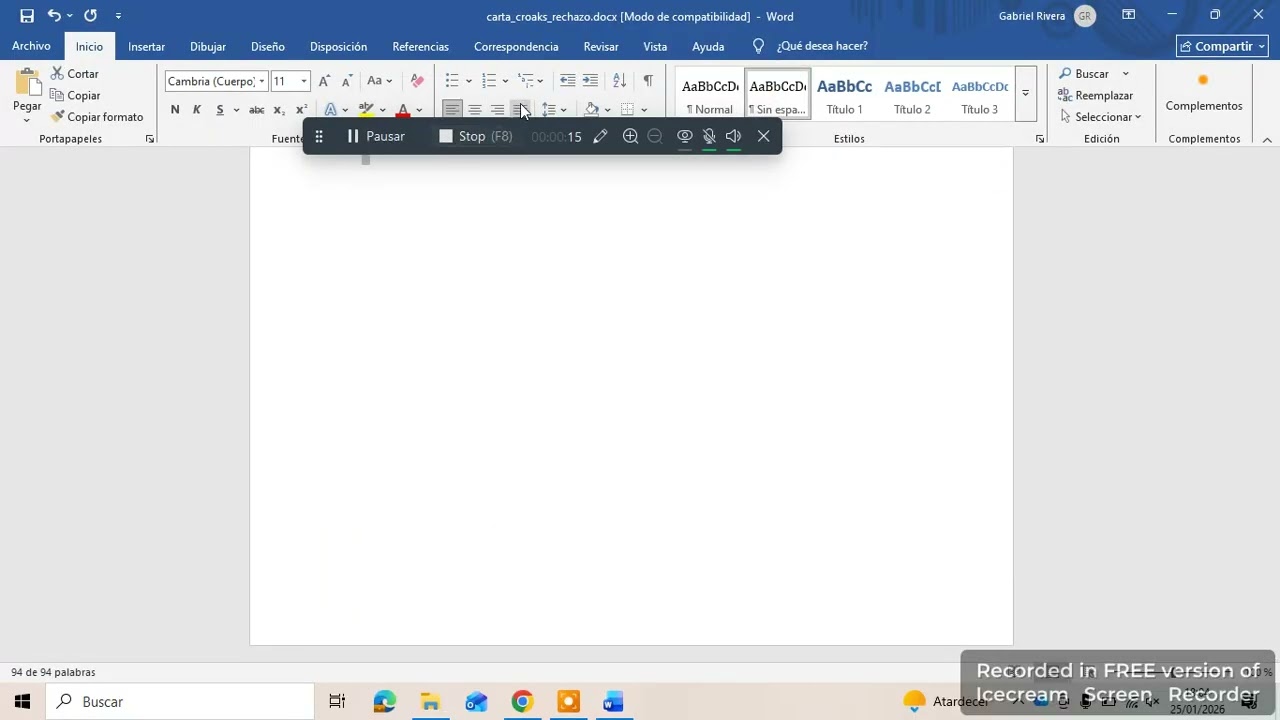Open the Complementos add-ins button

click(1204, 93)
